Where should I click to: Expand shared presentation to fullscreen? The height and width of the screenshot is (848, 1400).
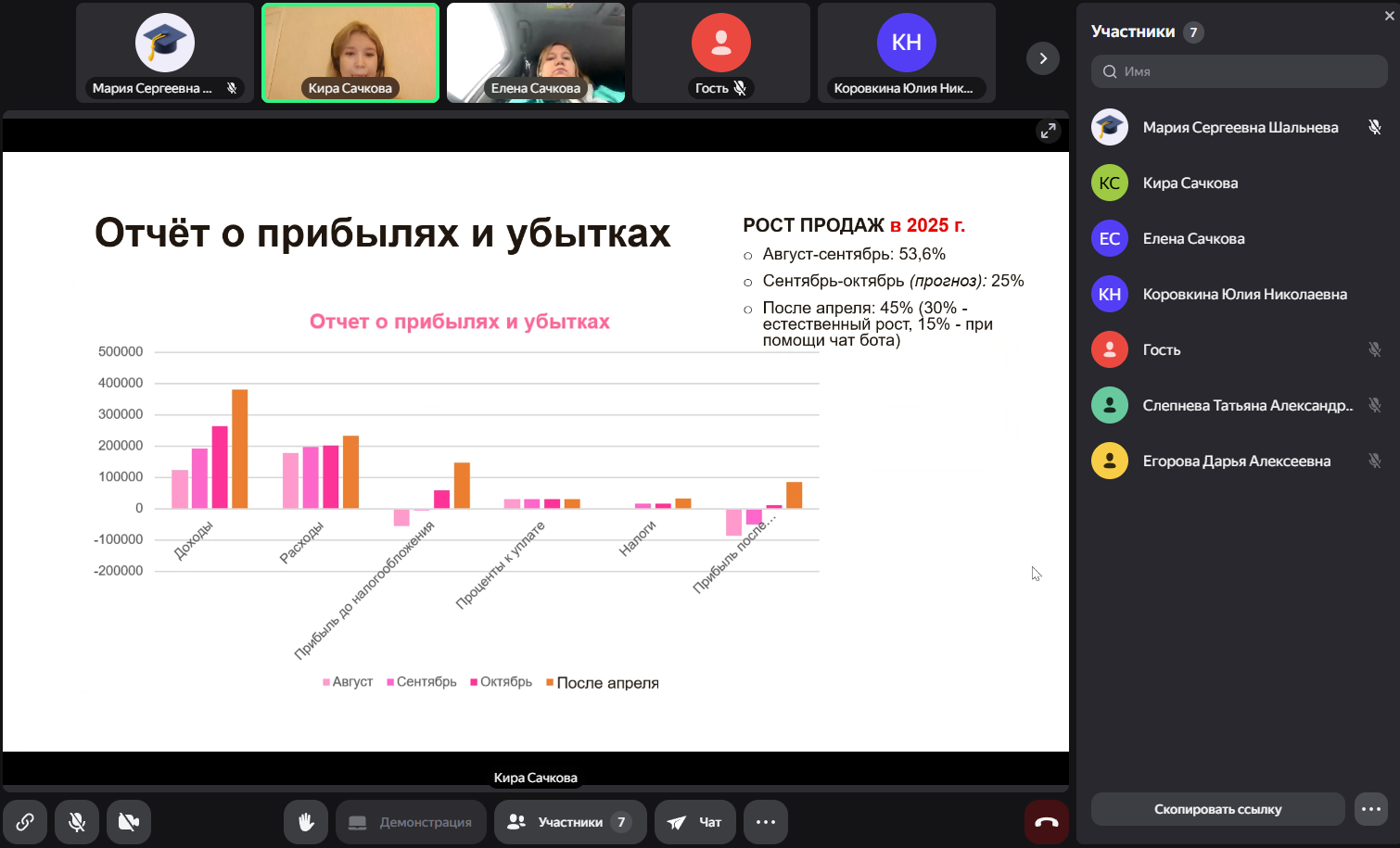[1048, 131]
